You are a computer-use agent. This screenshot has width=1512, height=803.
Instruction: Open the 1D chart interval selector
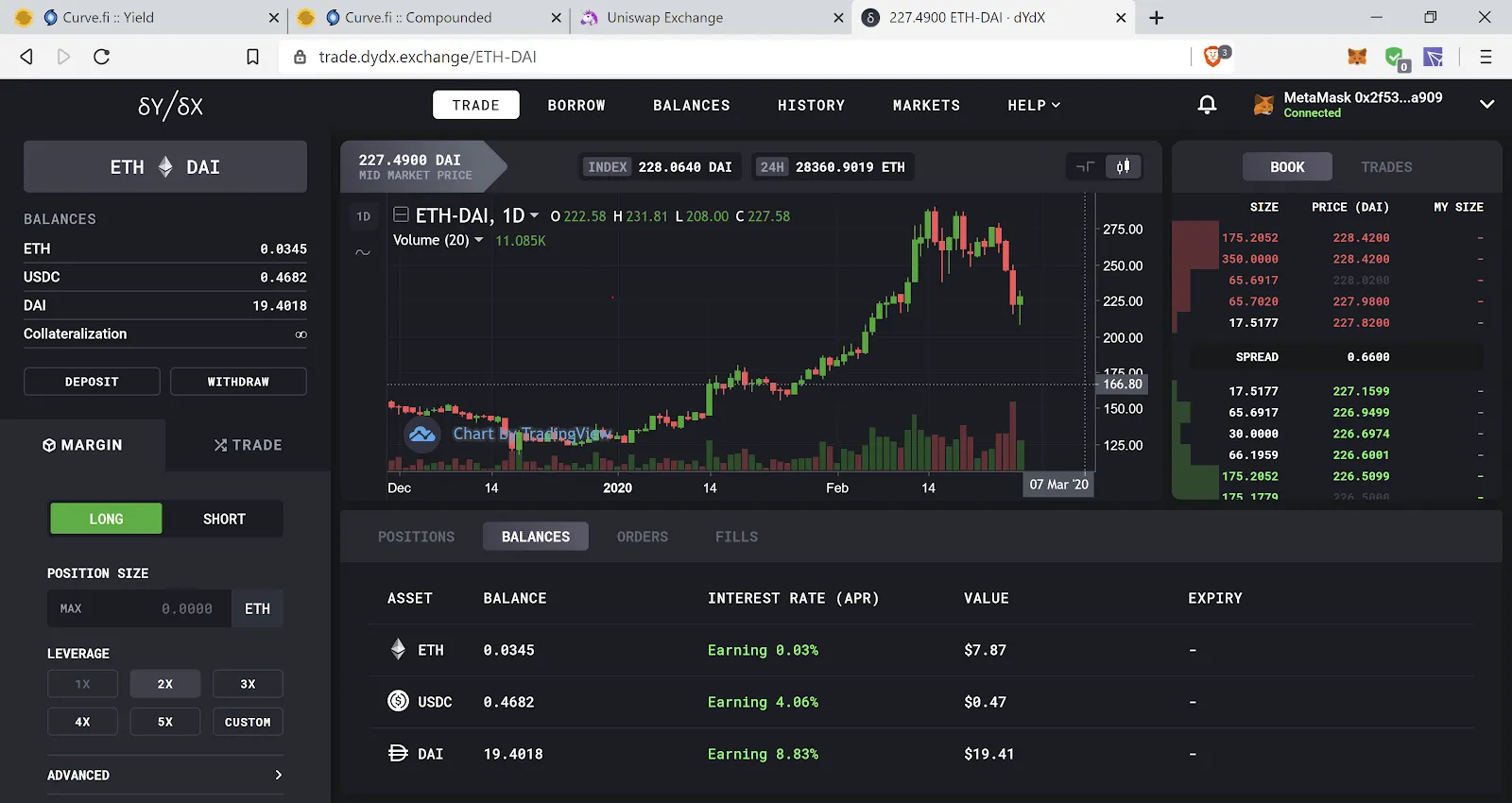point(364,216)
